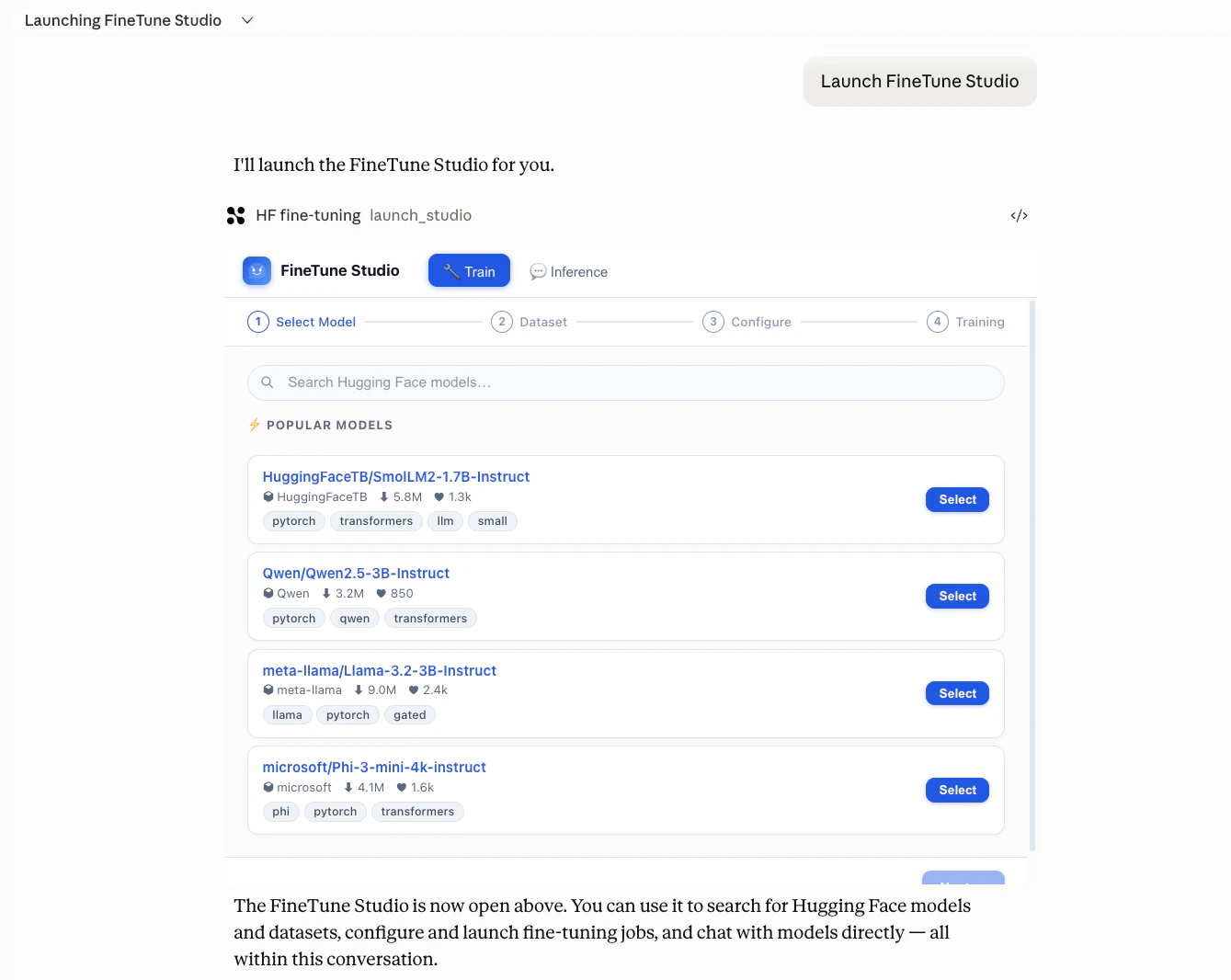
Task: Click the download icon beside 4.1M
Action: click(348, 787)
